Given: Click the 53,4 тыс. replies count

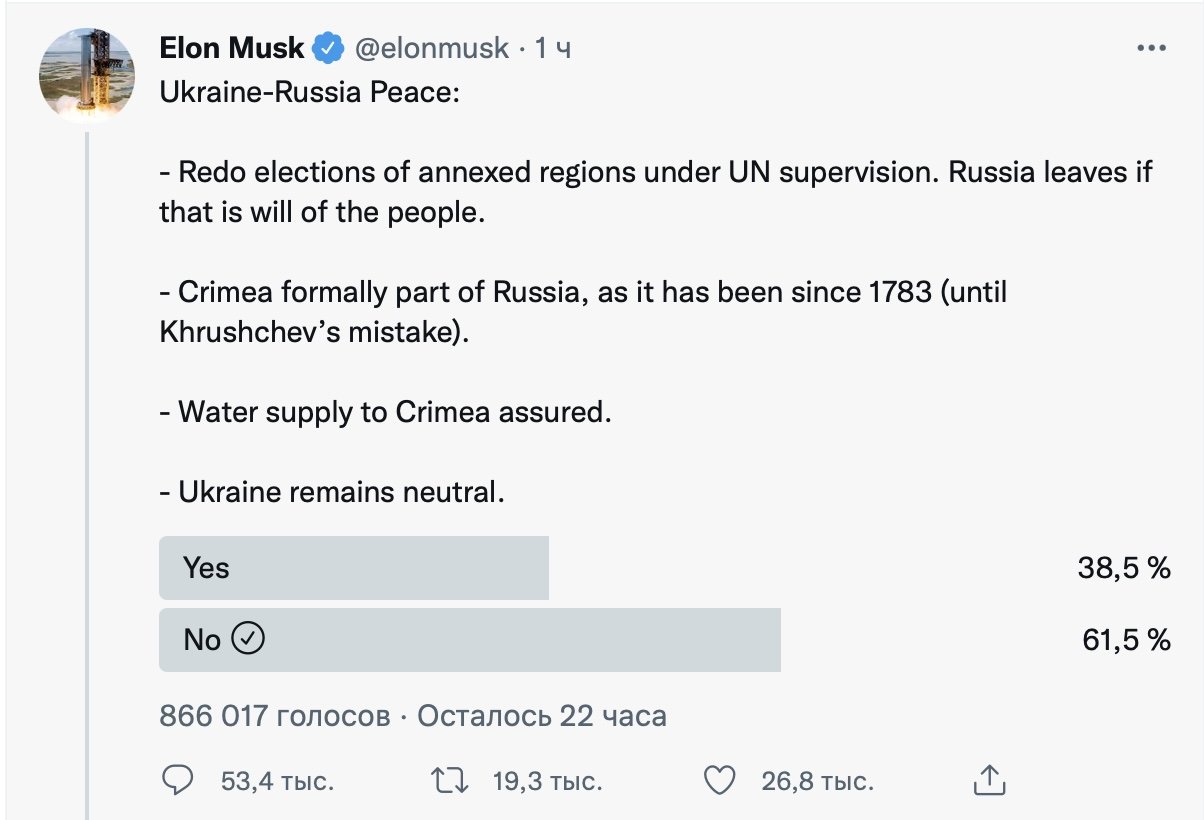Looking at the screenshot, I should click(x=277, y=781).
